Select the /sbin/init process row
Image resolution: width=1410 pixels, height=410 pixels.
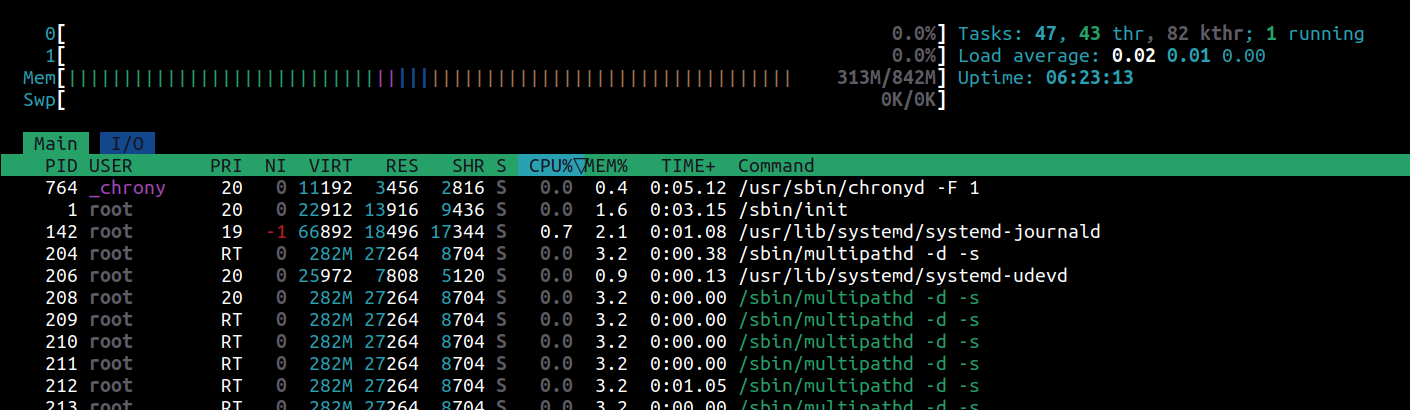pos(705,210)
